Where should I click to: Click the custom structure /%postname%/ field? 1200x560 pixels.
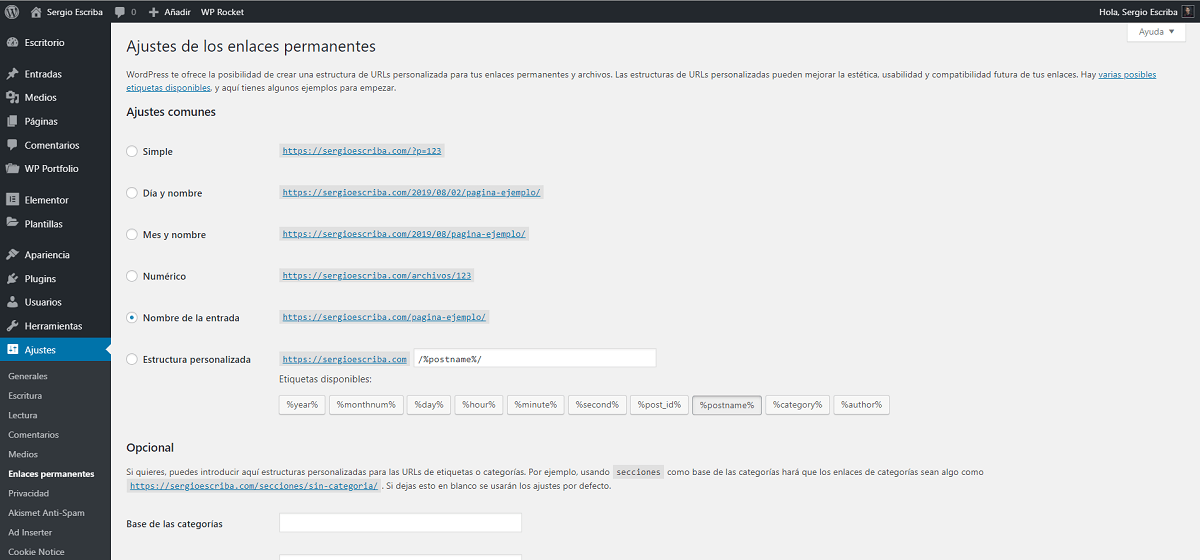tap(535, 359)
